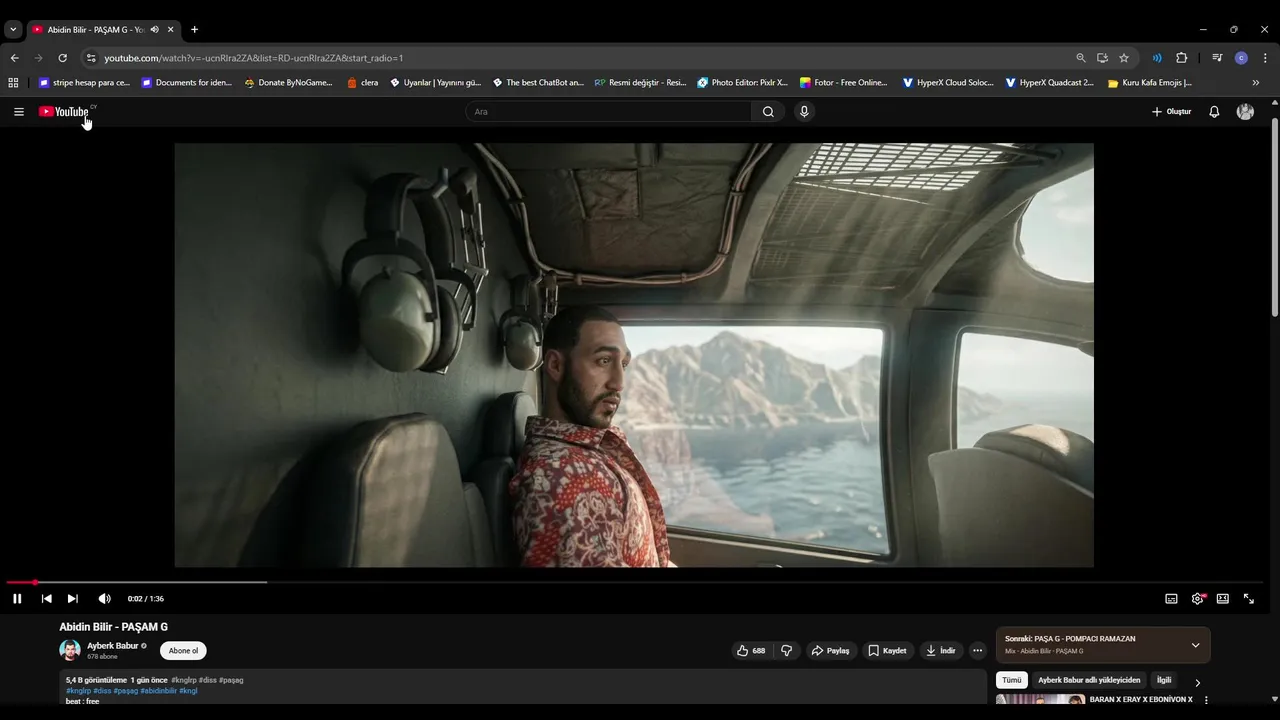
Task: Open the Chrome apps grid in bookmarks bar
Action: 13,83
